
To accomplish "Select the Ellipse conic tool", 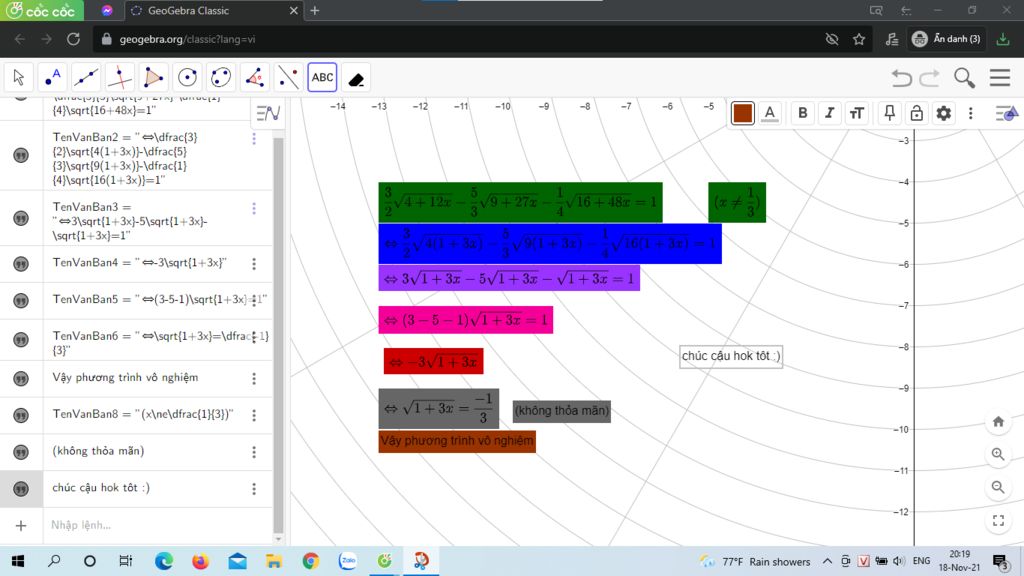I will tap(221, 78).
